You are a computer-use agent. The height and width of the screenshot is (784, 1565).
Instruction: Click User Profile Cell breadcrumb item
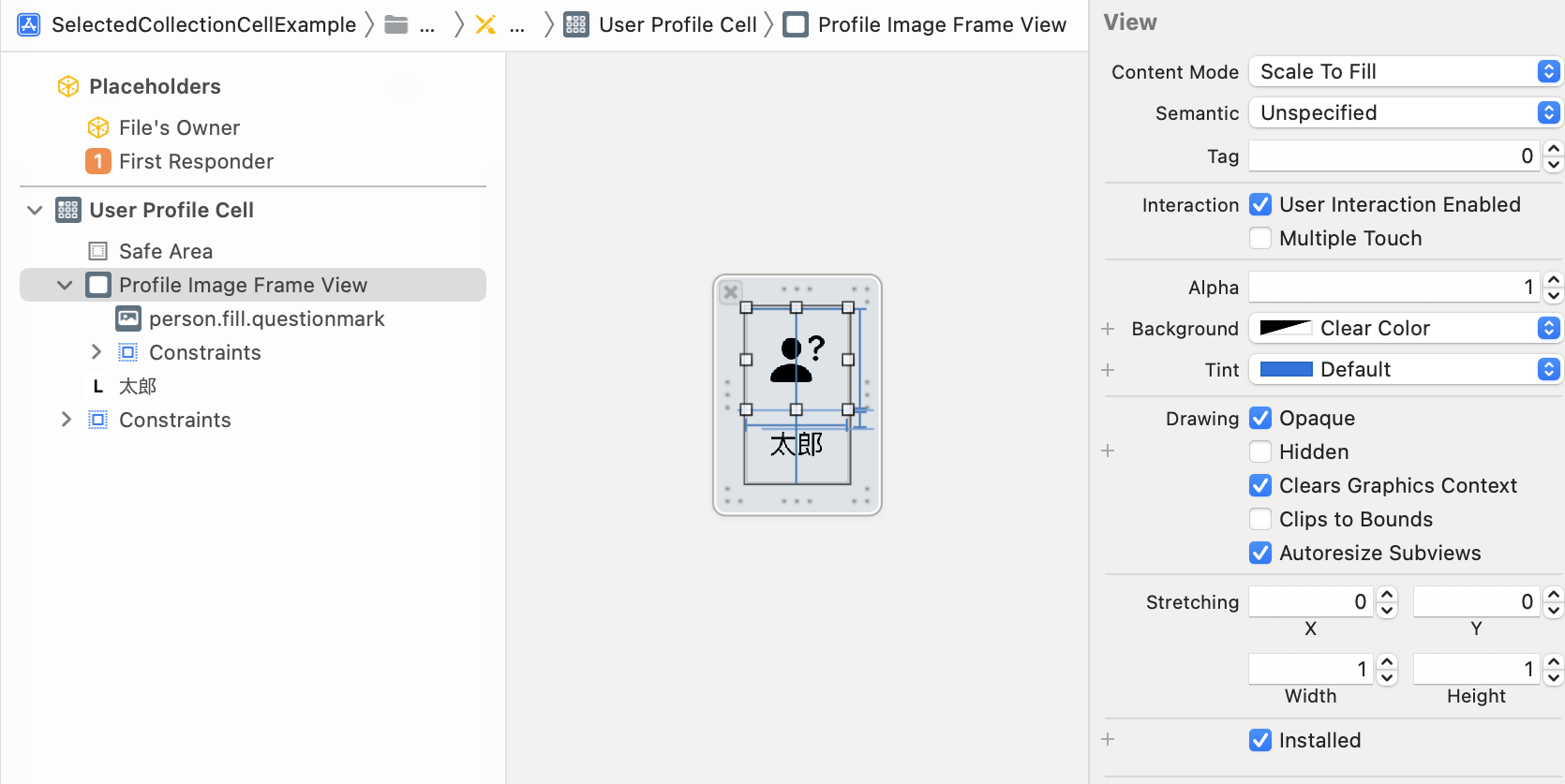tap(677, 24)
